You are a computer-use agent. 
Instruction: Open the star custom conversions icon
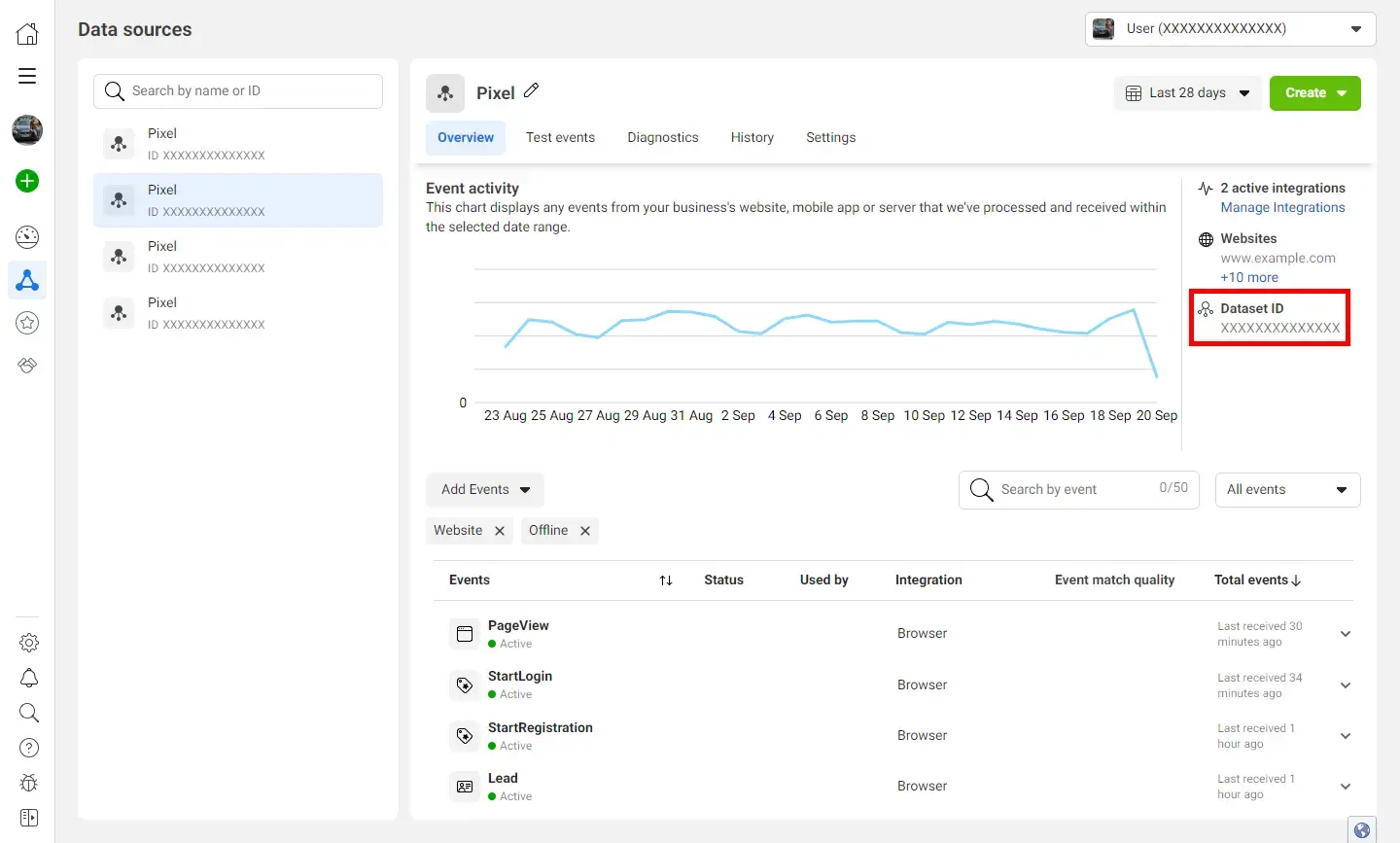point(27,323)
